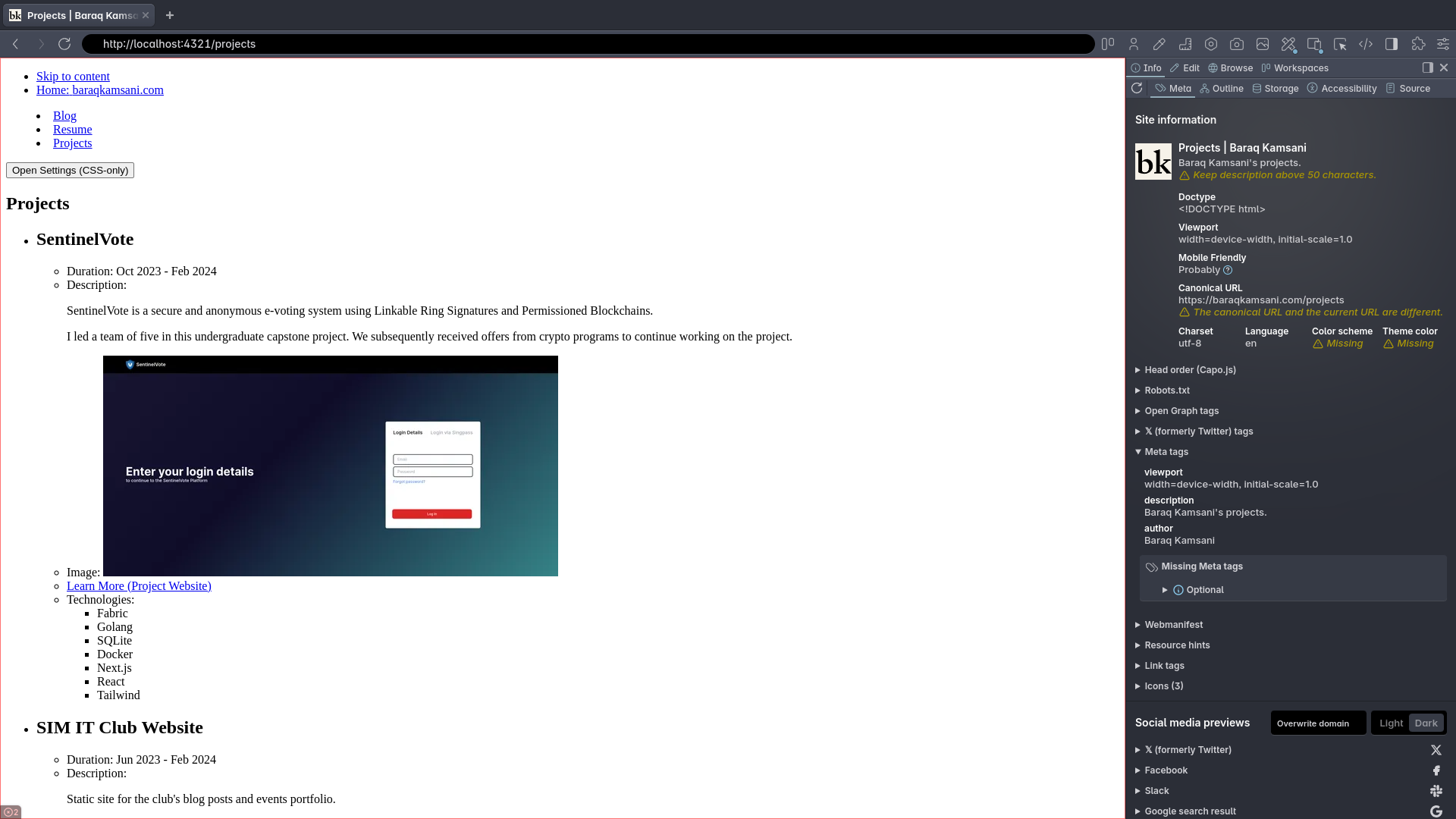Screen dimensions: 1456x819
Task: Navigate to the Projects page
Action: (x=72, y=143)
